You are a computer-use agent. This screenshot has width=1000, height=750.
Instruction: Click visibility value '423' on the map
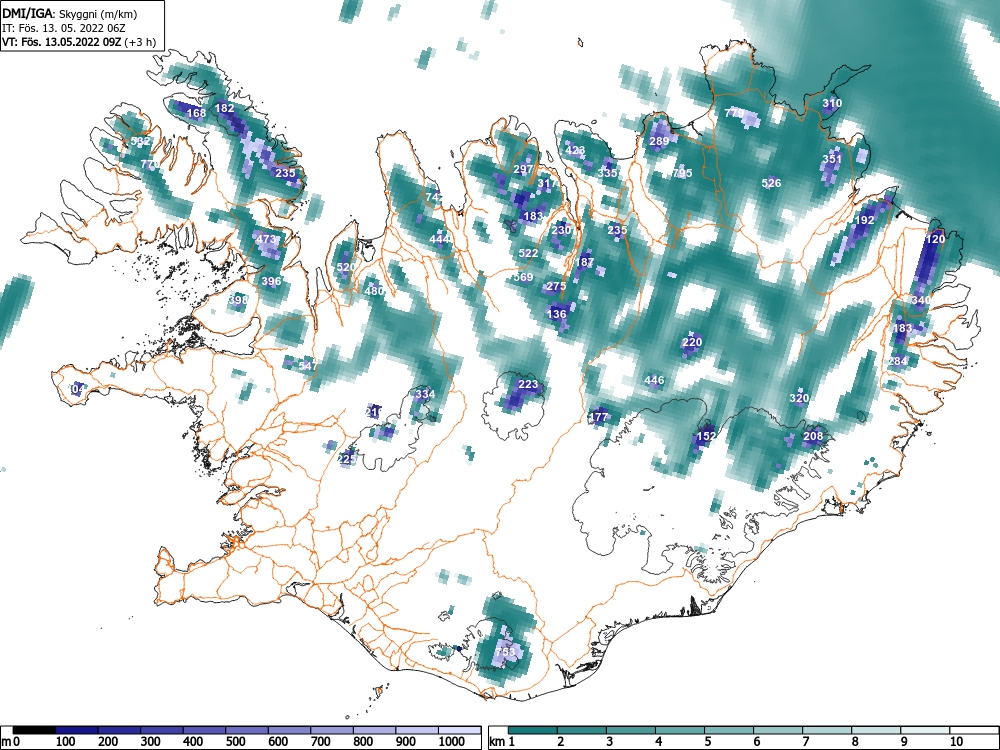click(575, 151)
